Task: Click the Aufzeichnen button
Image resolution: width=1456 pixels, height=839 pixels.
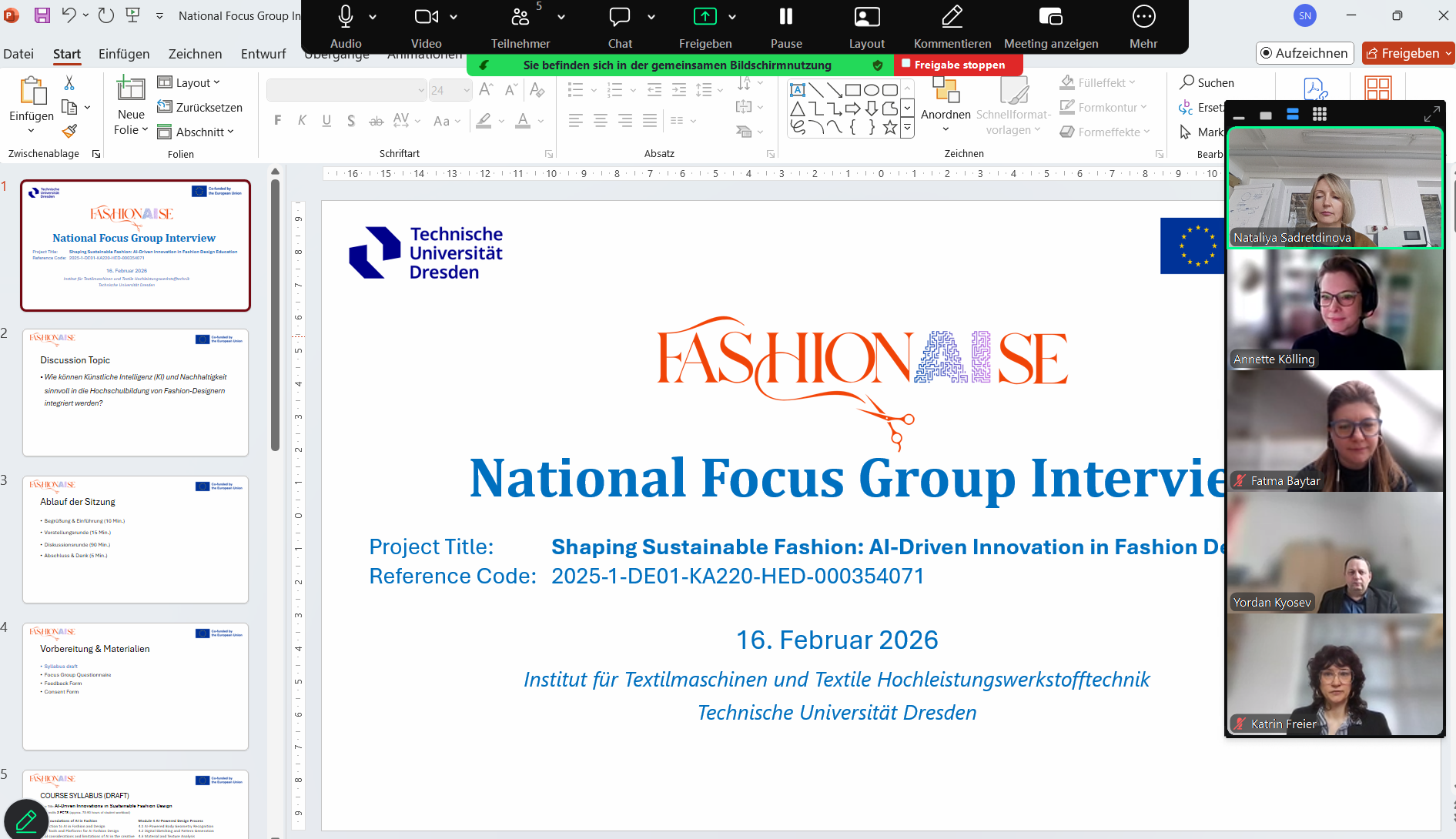Action: pos(1305,53)
